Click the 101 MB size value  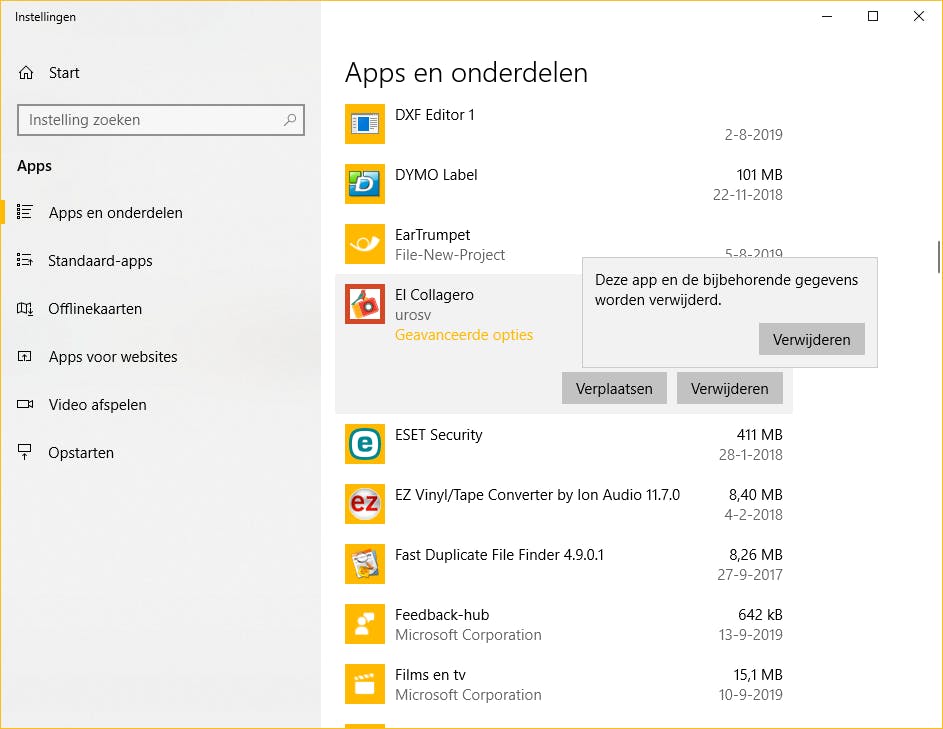pyautogui.click(x=759, y=174)
